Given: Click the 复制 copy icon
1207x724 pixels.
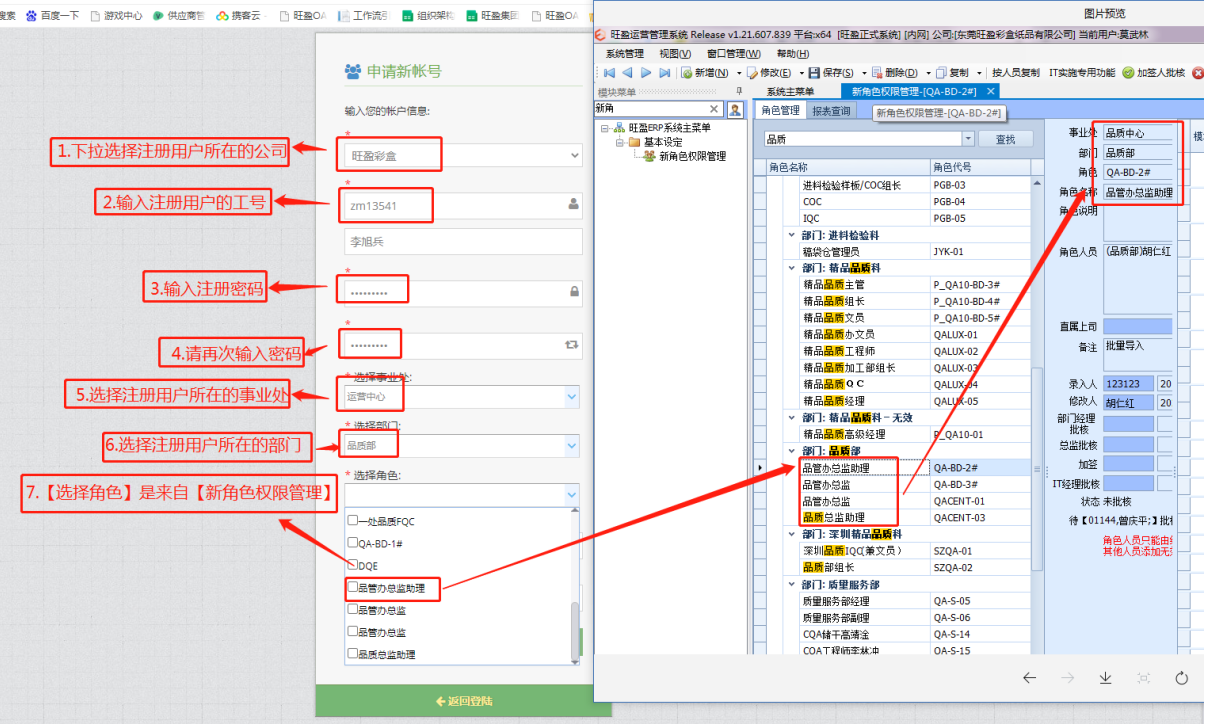Looking at the screenshot, I should pyautogui.click(x=941, y=73).
